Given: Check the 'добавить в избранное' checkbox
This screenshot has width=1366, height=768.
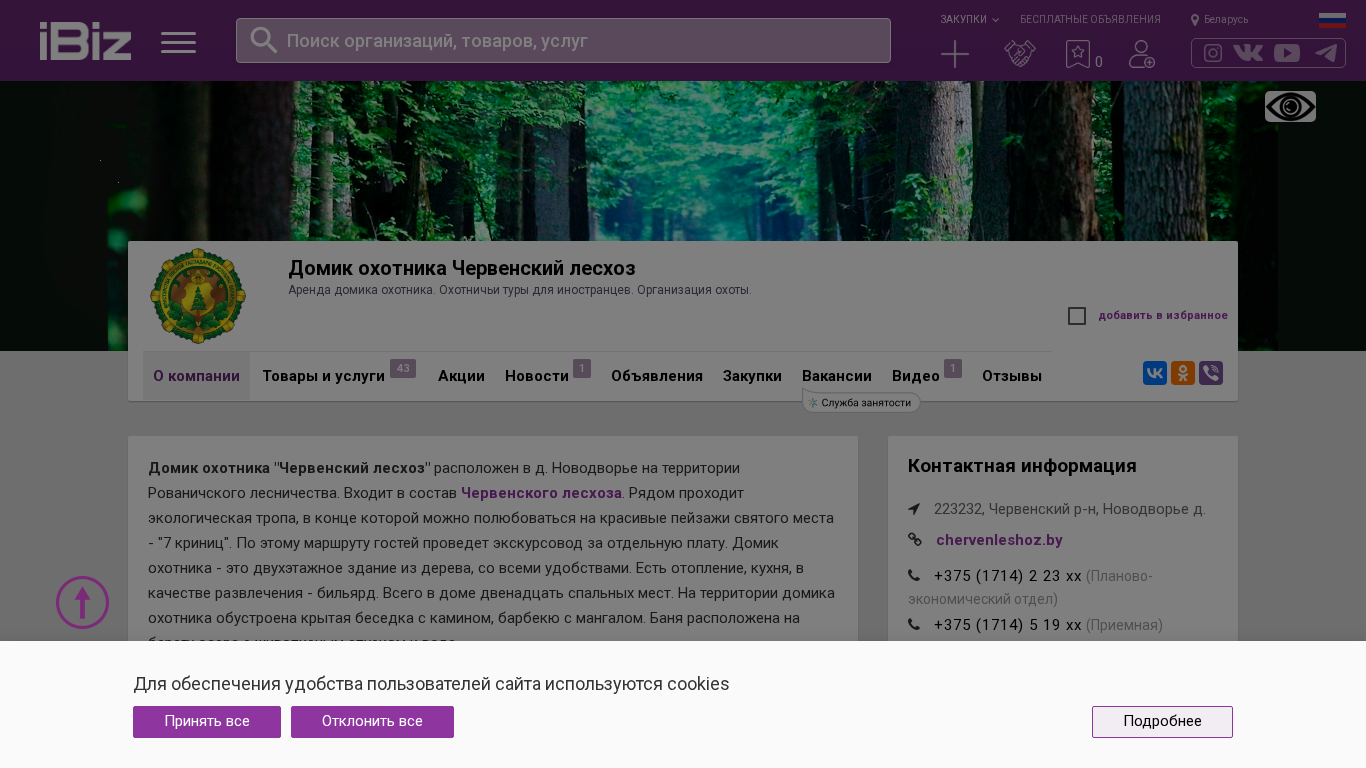Looking at the screenshot, I should 1077,316.
